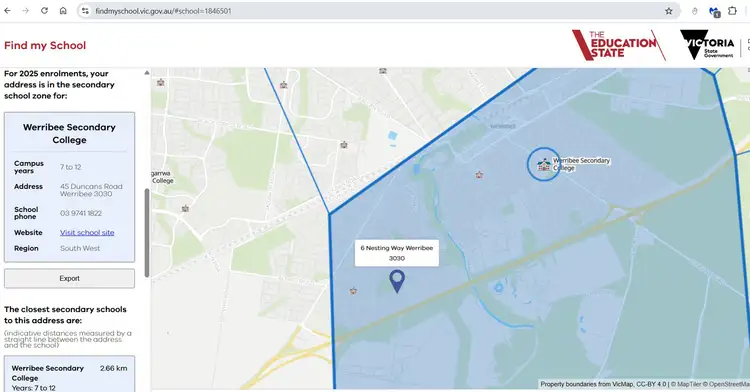Click the blue address pin on map
750x392 pixels.
tap(397, 282)
